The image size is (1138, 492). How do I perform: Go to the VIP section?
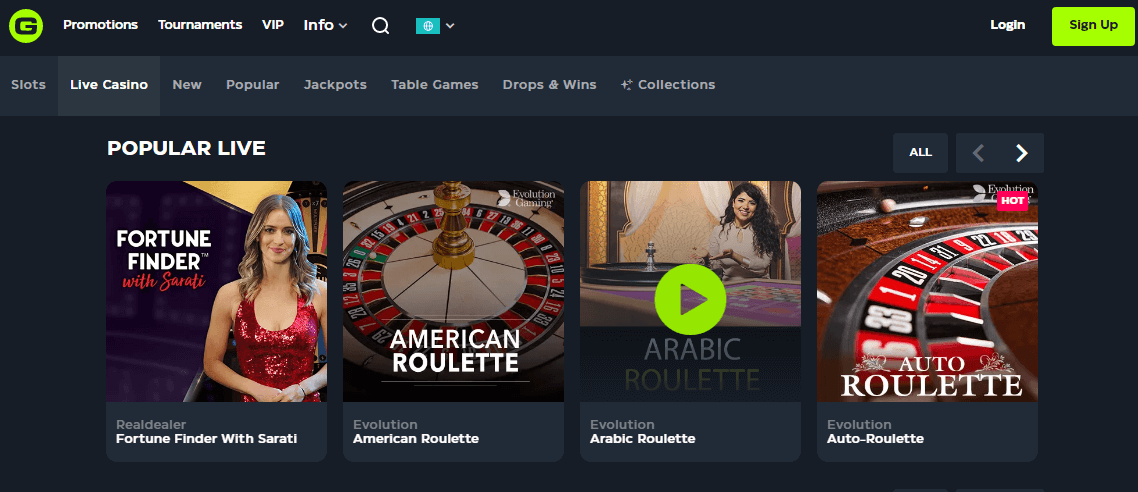273,25
